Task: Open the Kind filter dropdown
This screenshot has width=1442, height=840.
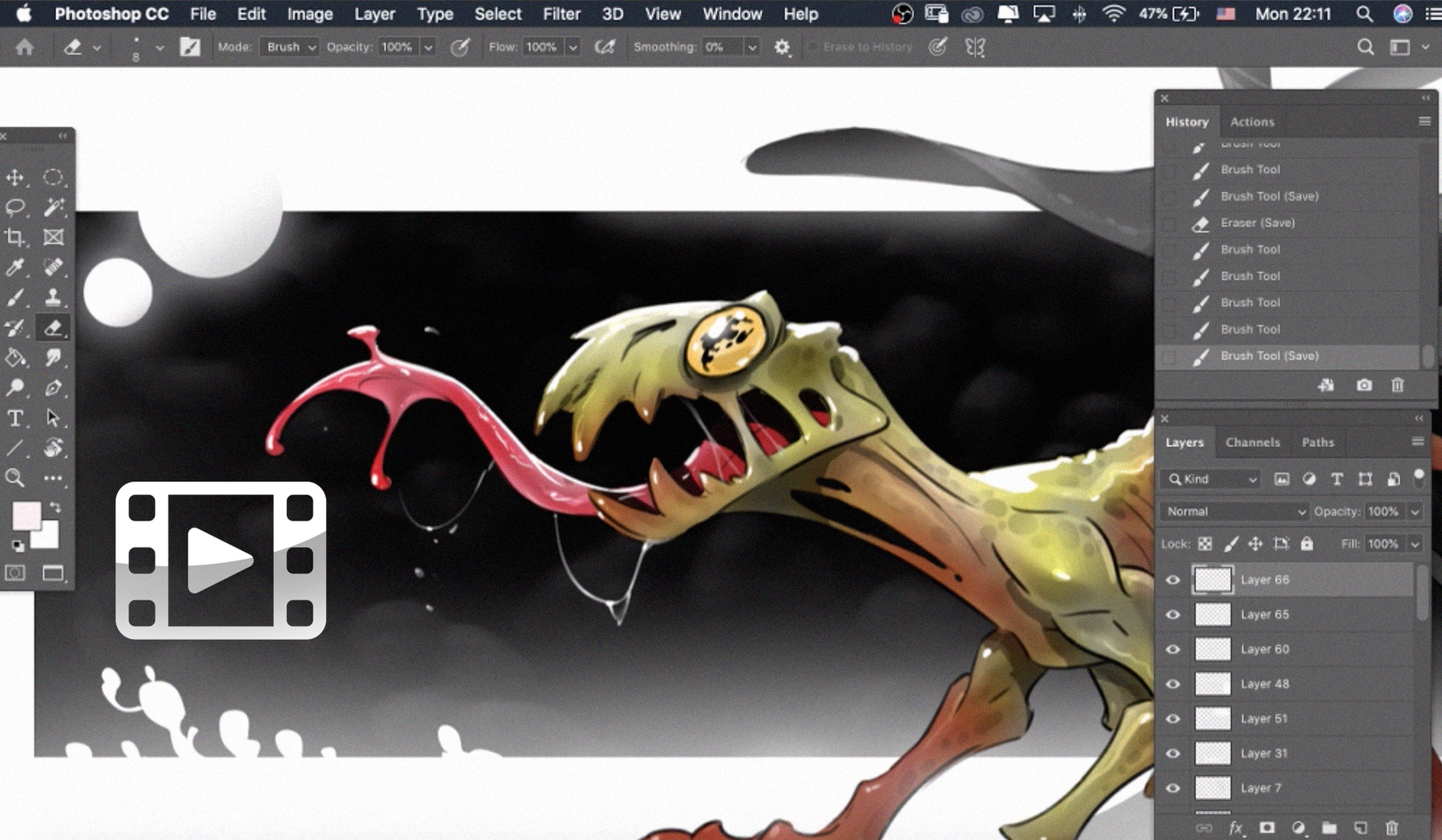Action: coord(1210,479)
